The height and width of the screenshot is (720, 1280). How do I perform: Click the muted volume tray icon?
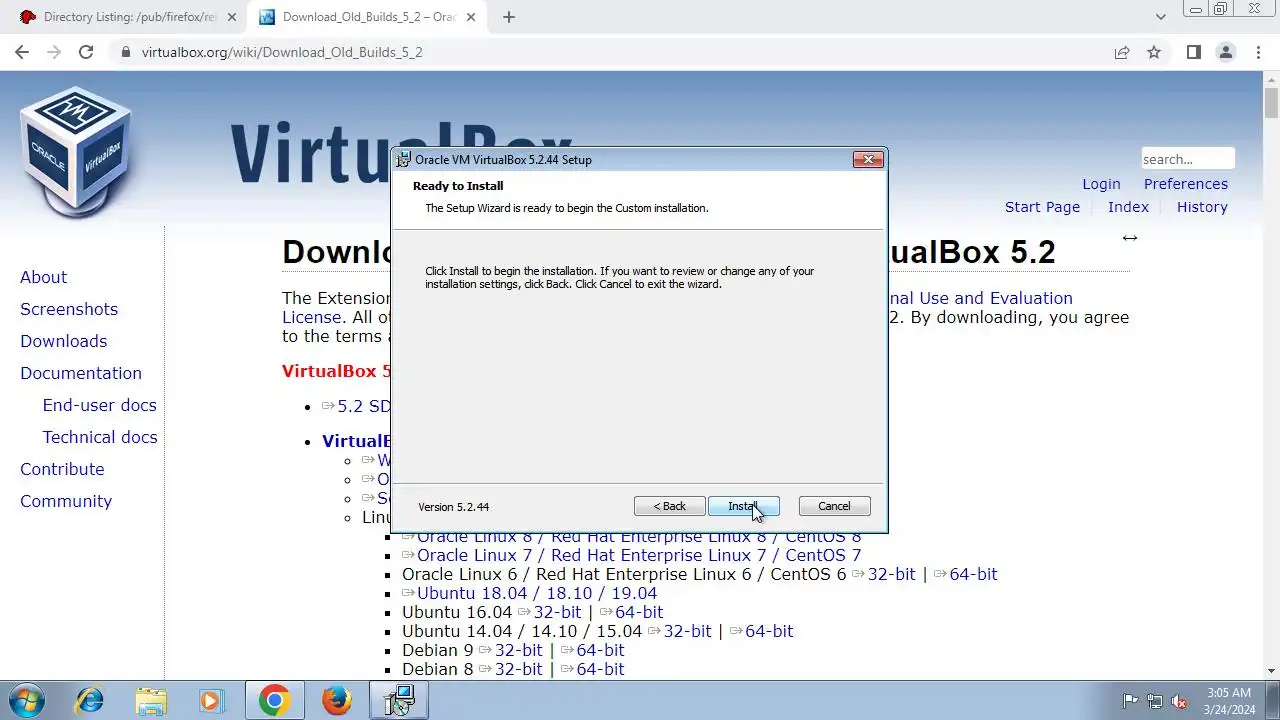1180,701
